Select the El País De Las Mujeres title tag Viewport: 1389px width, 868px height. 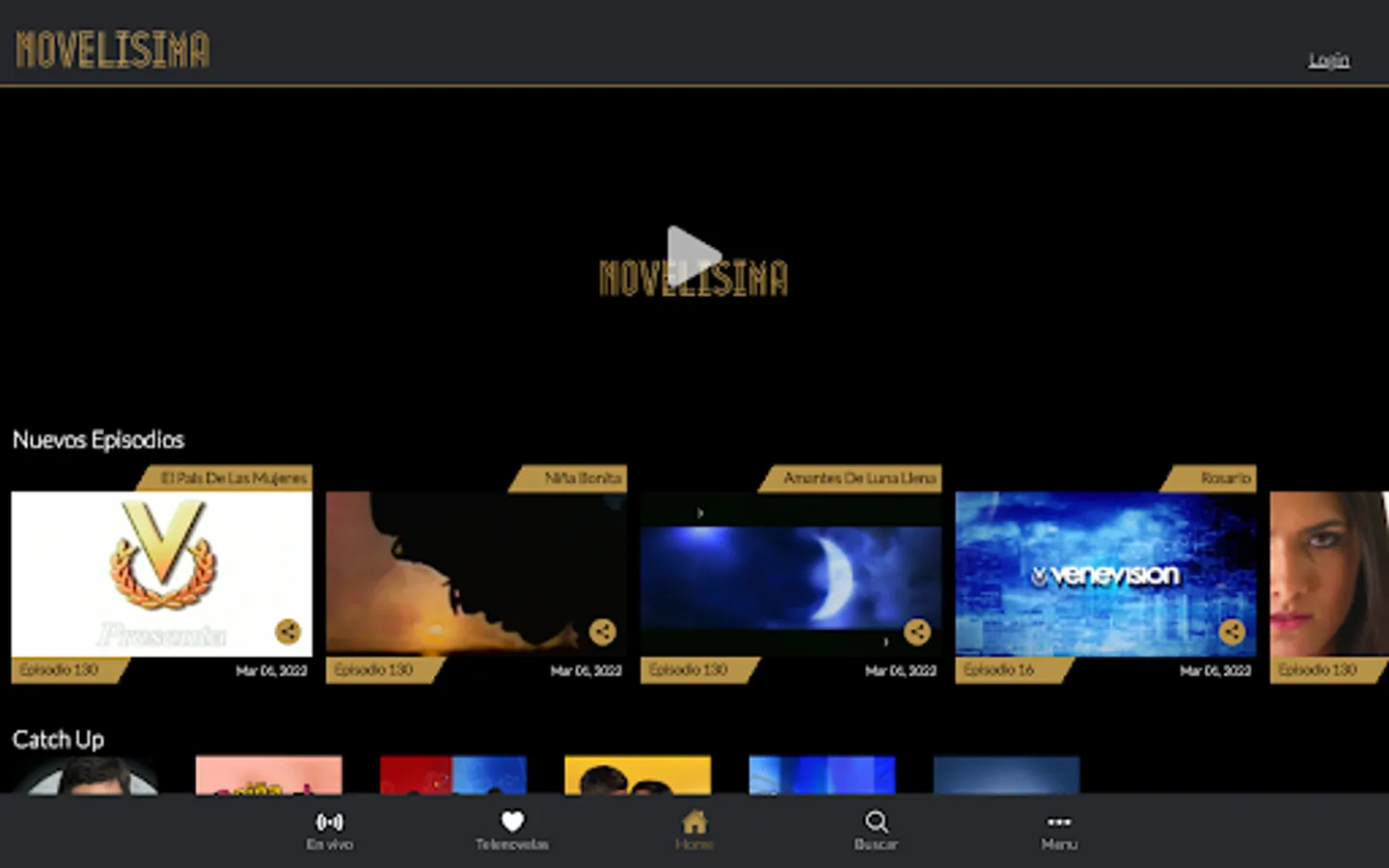click(225, 478)
